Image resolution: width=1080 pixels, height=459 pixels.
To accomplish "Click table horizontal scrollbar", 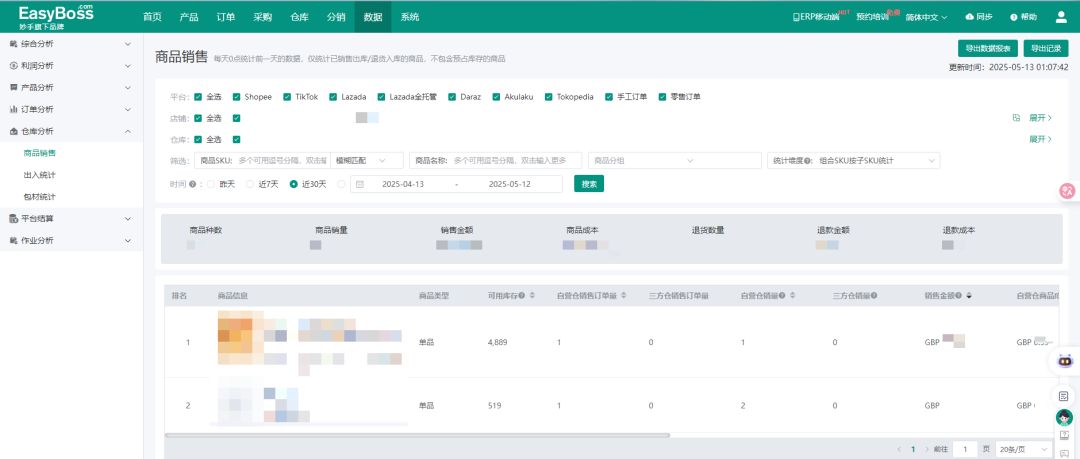I will tap(417, 436).
